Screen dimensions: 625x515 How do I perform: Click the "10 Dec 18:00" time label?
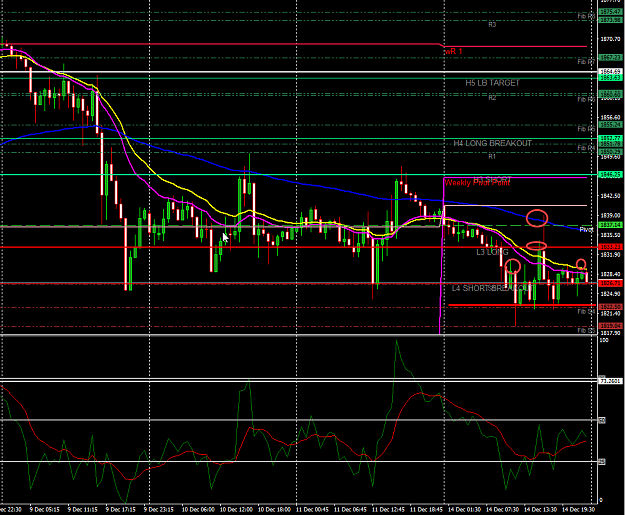274,509
